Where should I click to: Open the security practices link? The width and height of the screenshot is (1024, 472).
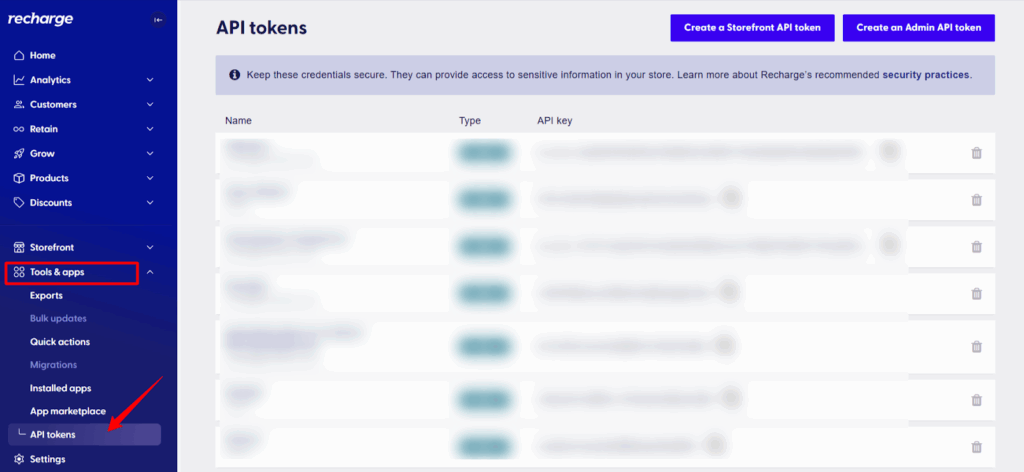pyautogui.click(x=926, y=75)
